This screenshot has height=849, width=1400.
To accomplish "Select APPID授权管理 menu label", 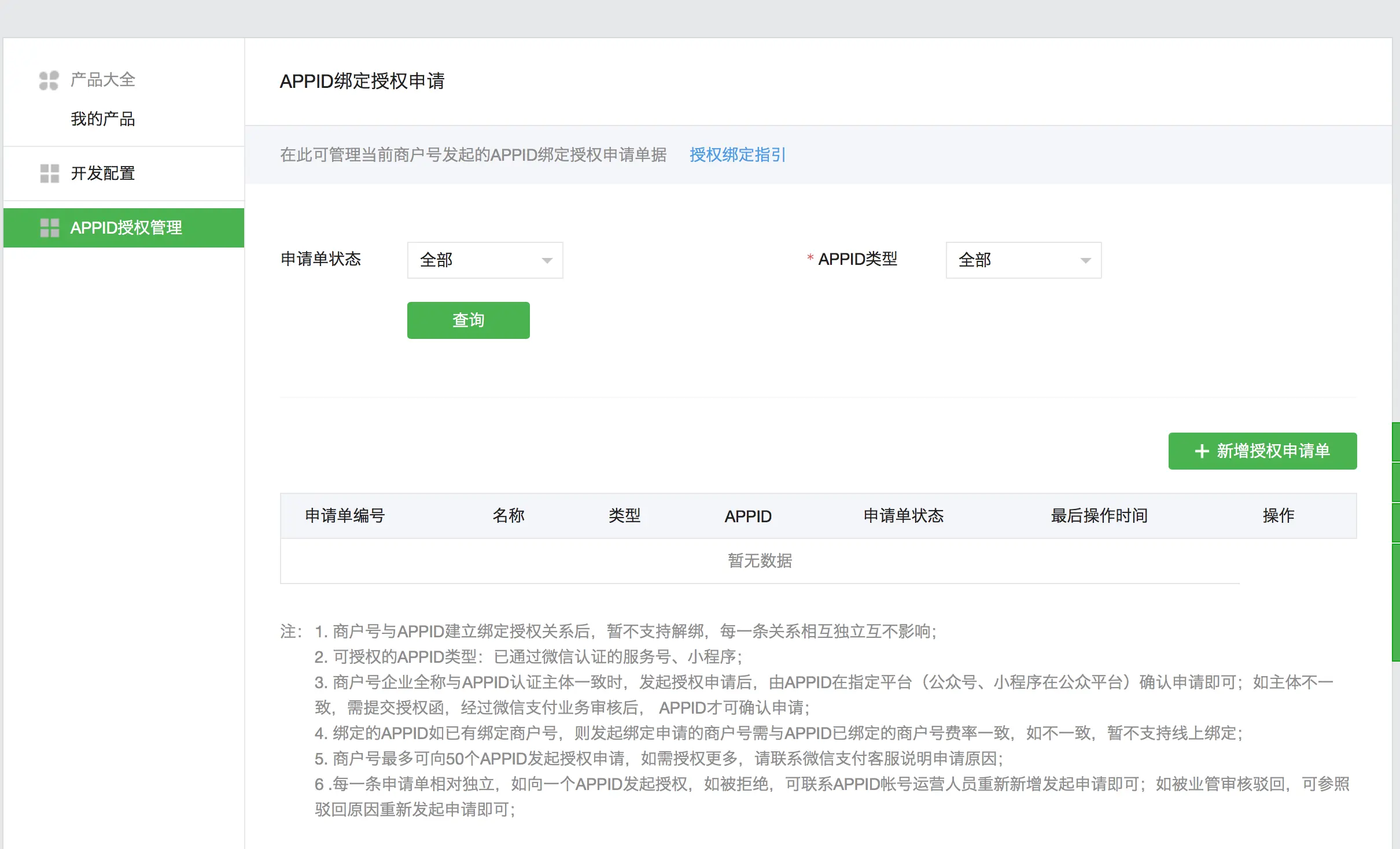I will [x=126, y=228].
